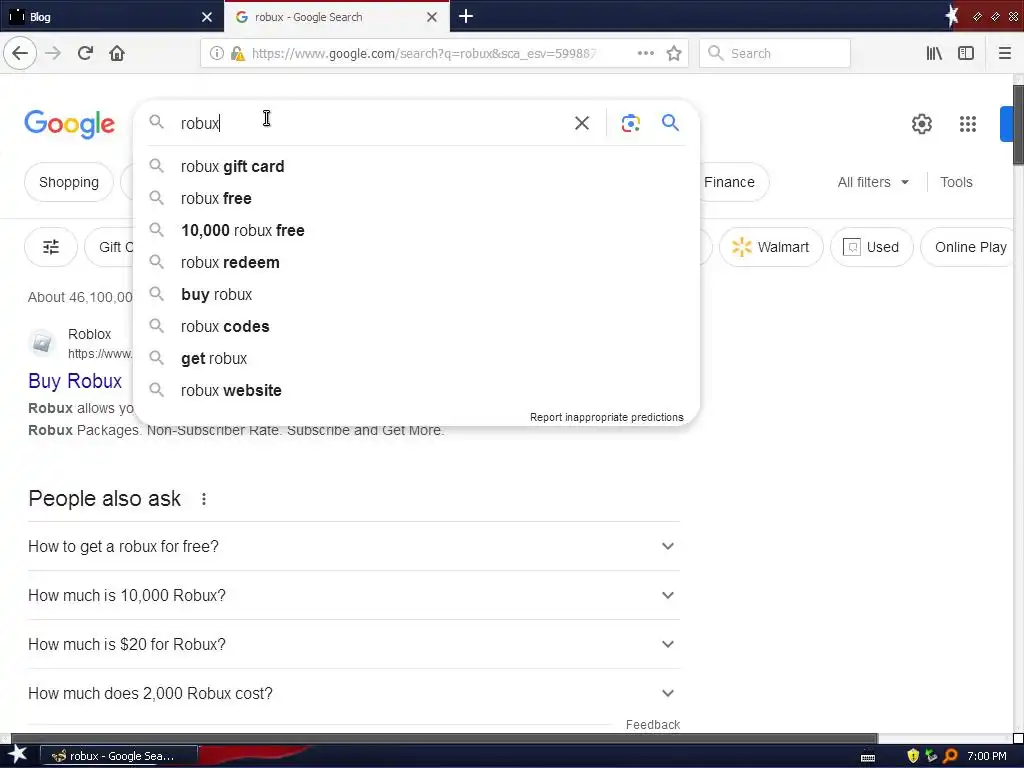Open the Library bookmarks icon
The width and height of the screenshot is (1024, 768).
(934, 53)
